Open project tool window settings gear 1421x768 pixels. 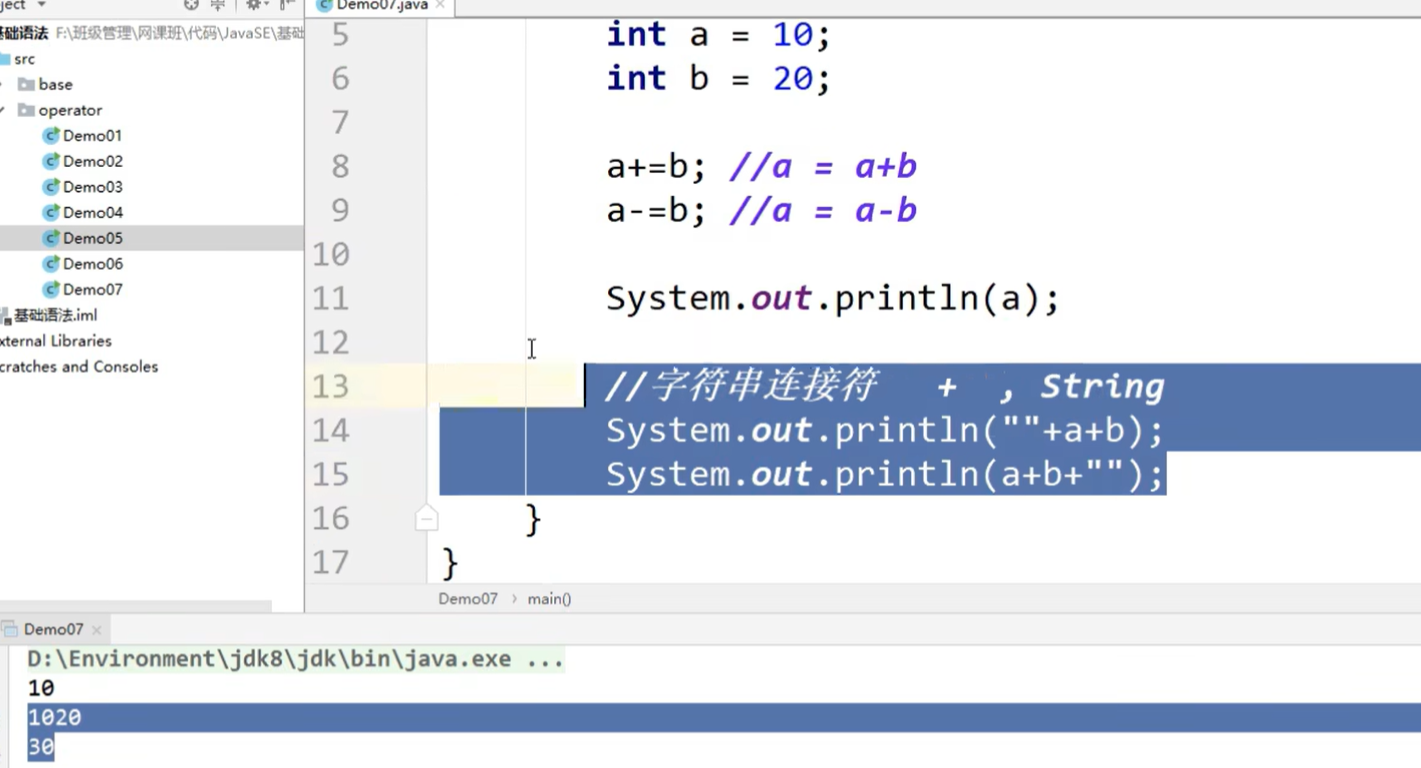(x=253, y=5)
